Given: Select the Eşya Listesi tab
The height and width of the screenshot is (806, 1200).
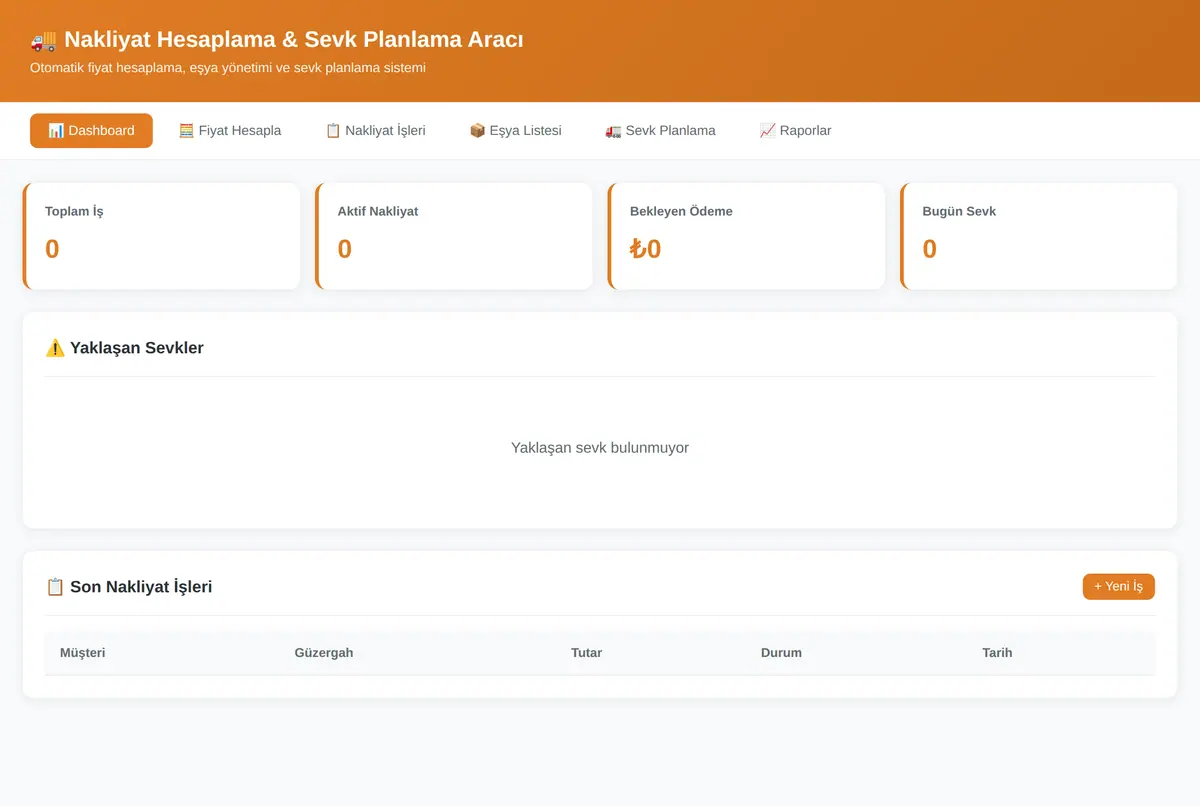Looking at the screenshot, I should click(x=515, y=131).
